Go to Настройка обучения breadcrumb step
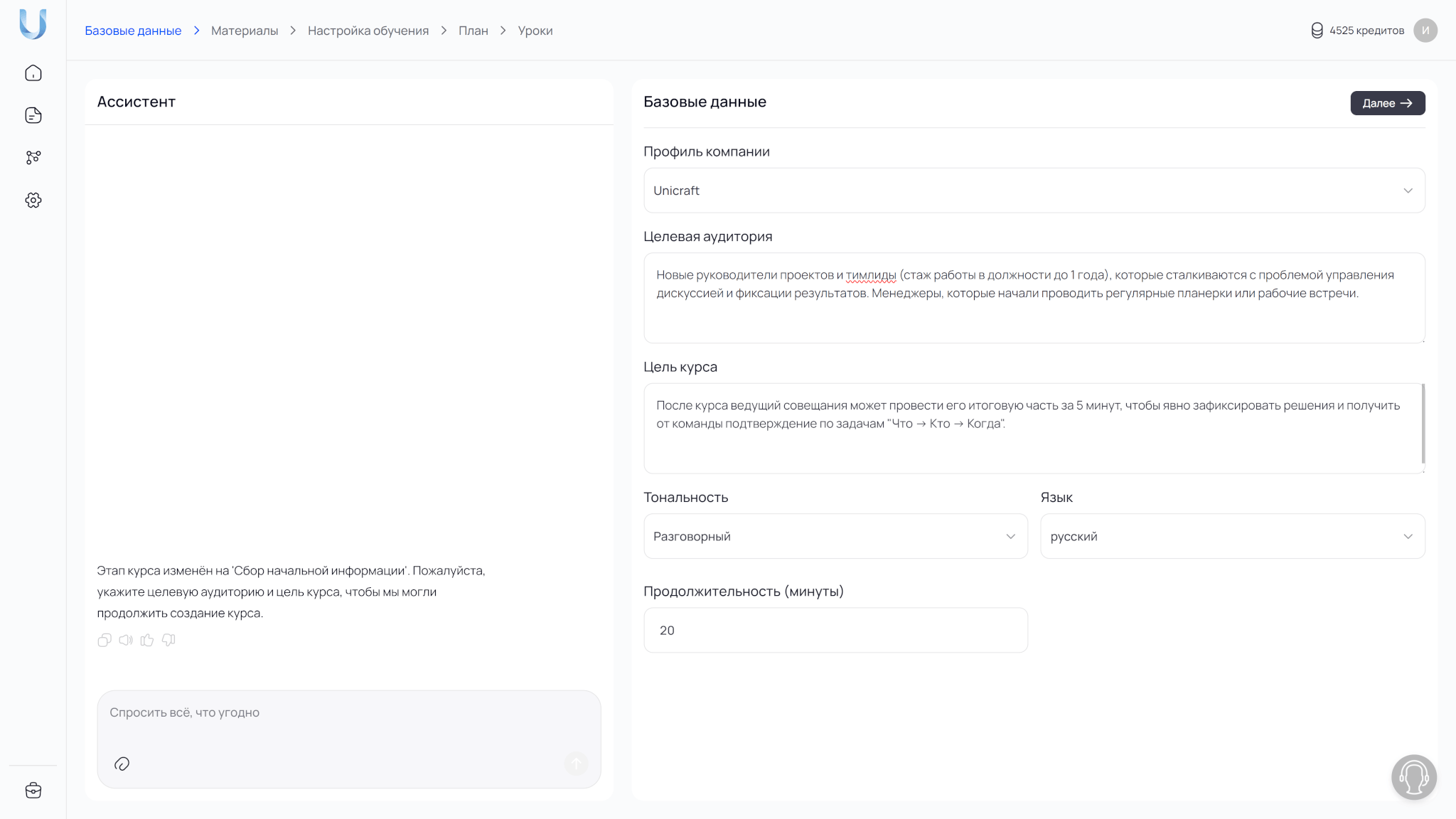 (368, 31)
